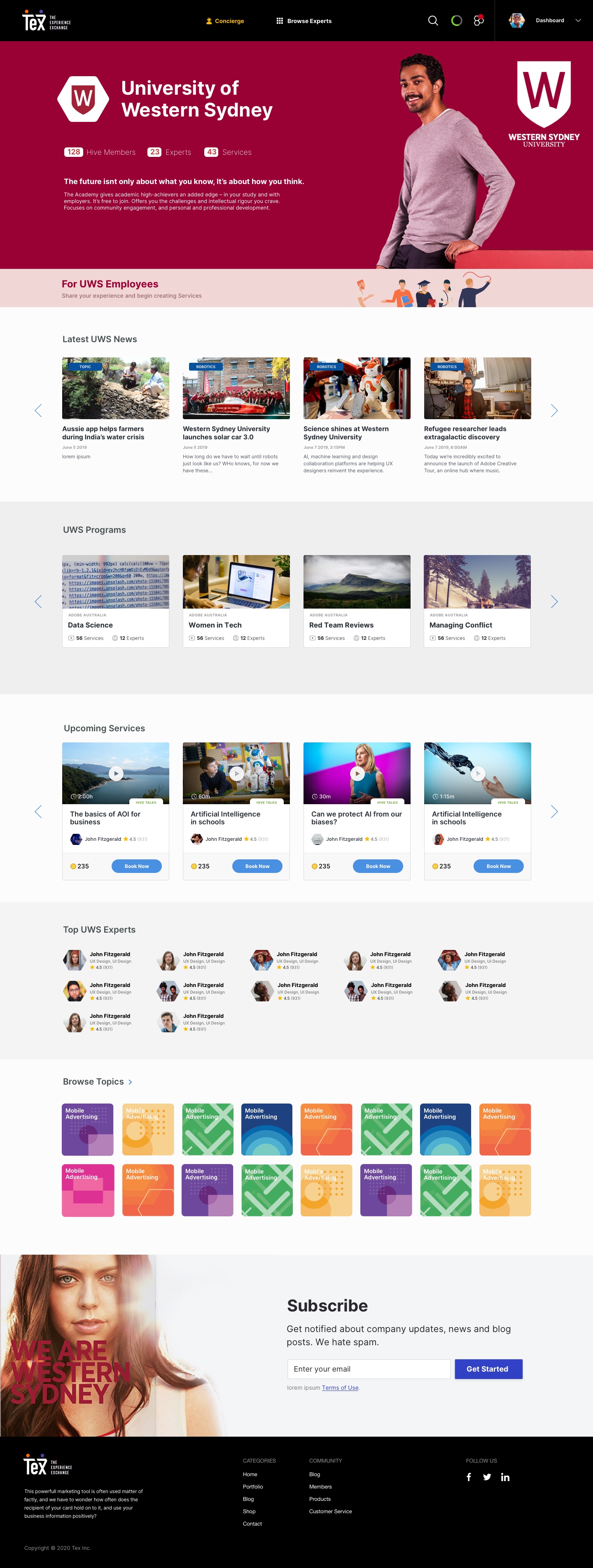Open Shop in the footer
The height and width of the screenshot is (1568, 593).
point(250,1512)
